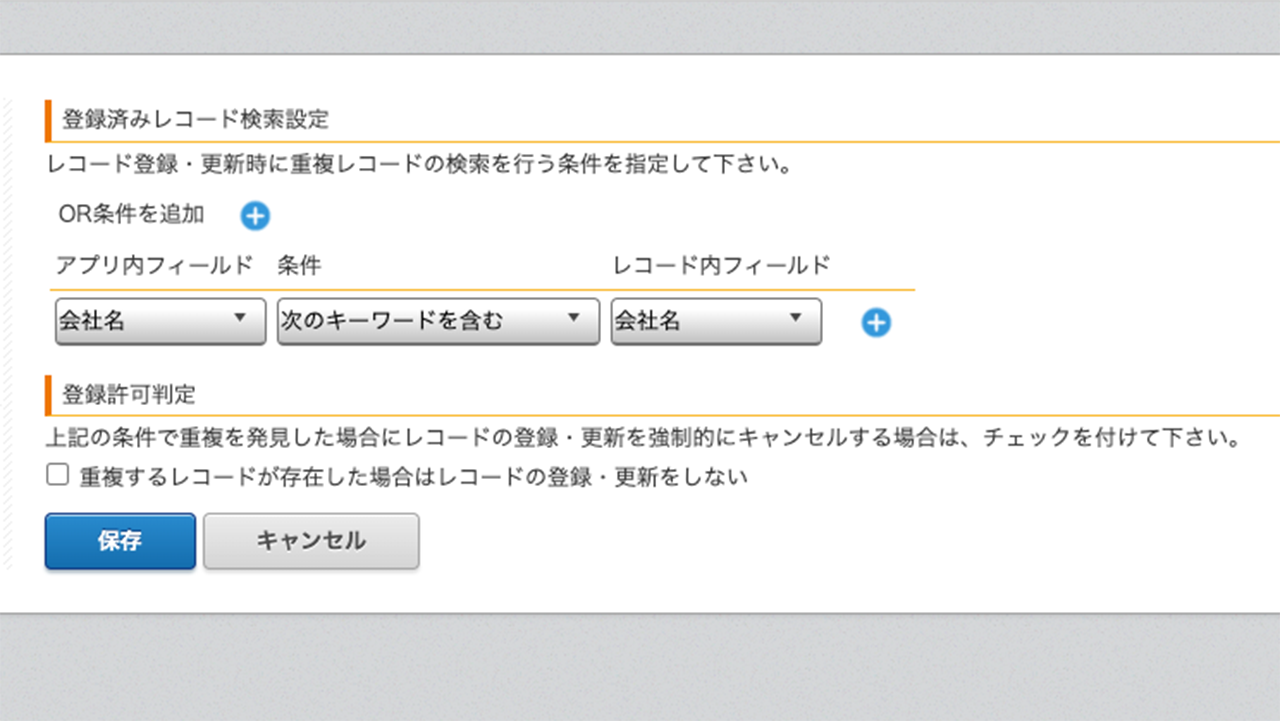Click the blue 保存 button
Viewport: 1280px width, 721px height.
point(120,541)
